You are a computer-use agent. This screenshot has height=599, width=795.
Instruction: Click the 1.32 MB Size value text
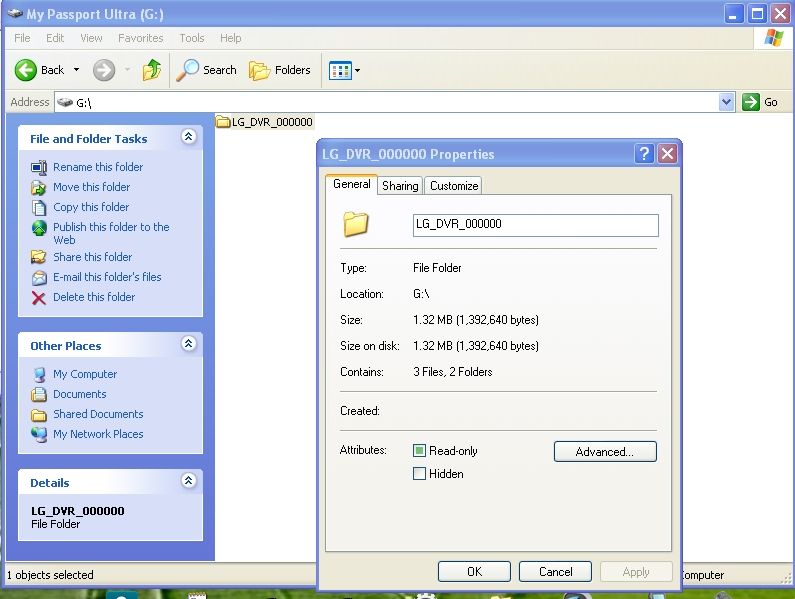click(476, 320)
